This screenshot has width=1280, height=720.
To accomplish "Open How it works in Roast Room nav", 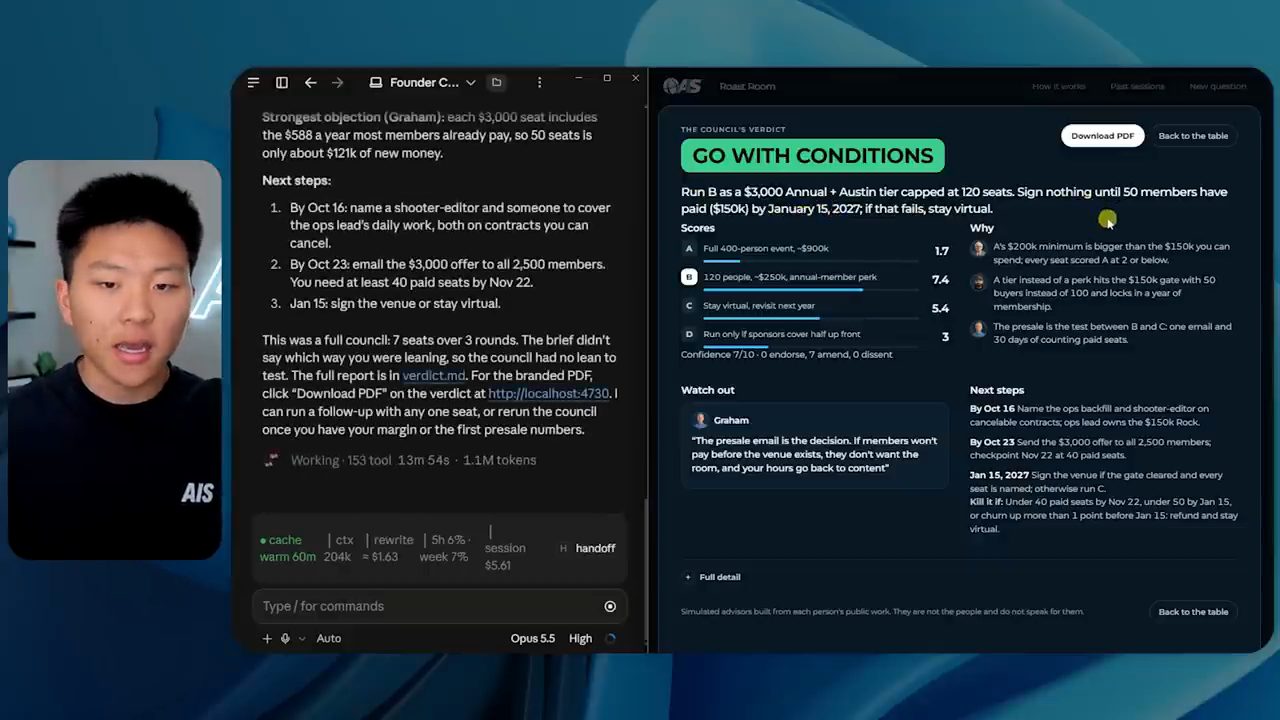I will [x=1058, y=86].
